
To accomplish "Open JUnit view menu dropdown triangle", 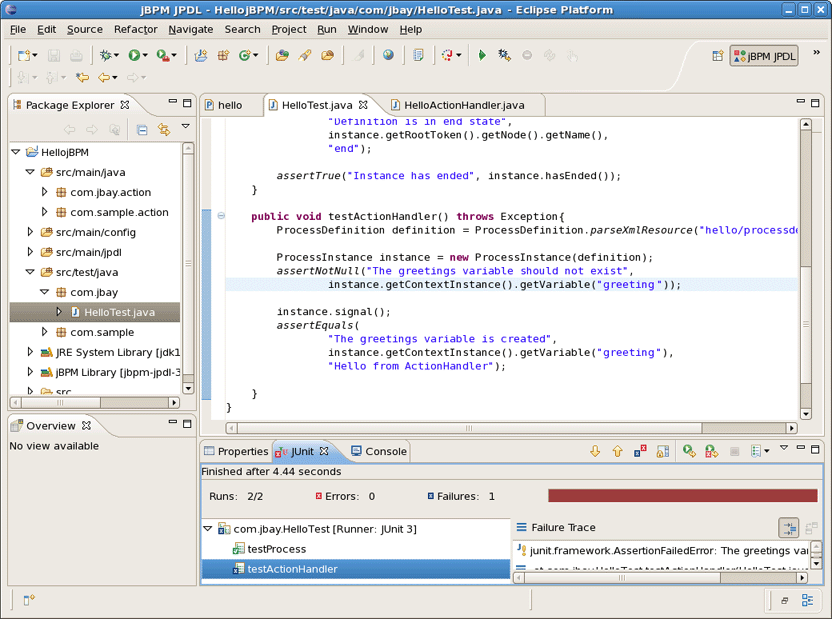I will tap(784, 448).
